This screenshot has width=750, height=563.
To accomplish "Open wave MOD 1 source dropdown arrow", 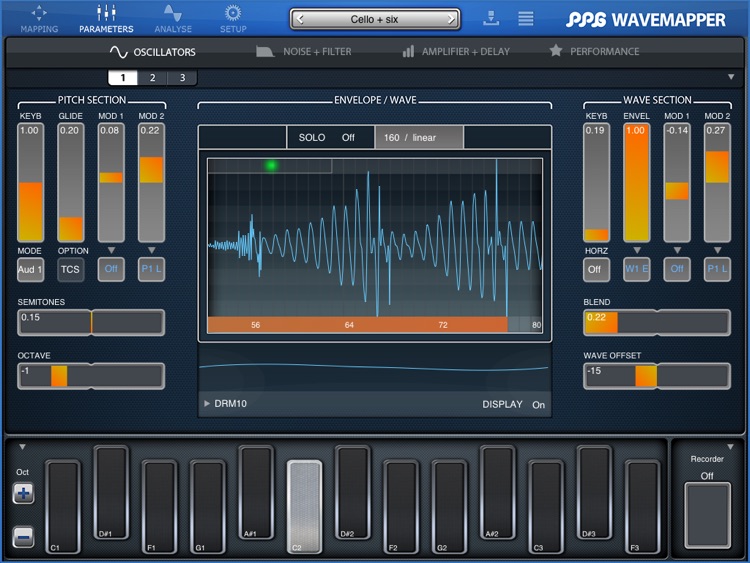I will [677, 250].
